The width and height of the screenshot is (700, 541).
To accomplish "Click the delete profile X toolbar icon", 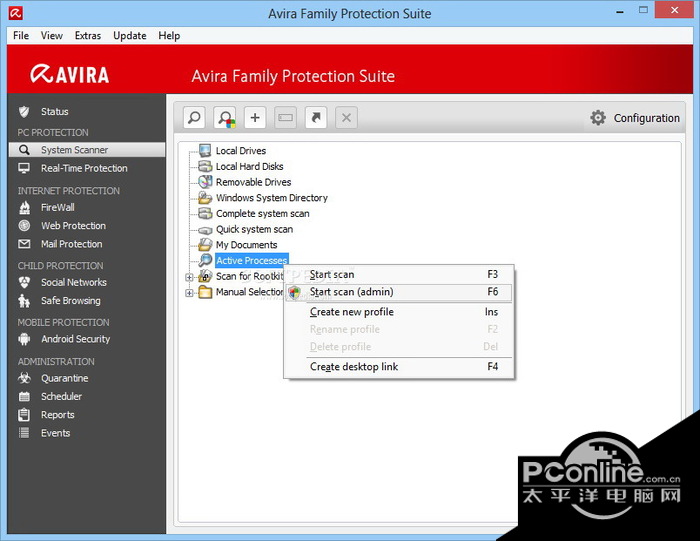I will pos(346,118).
